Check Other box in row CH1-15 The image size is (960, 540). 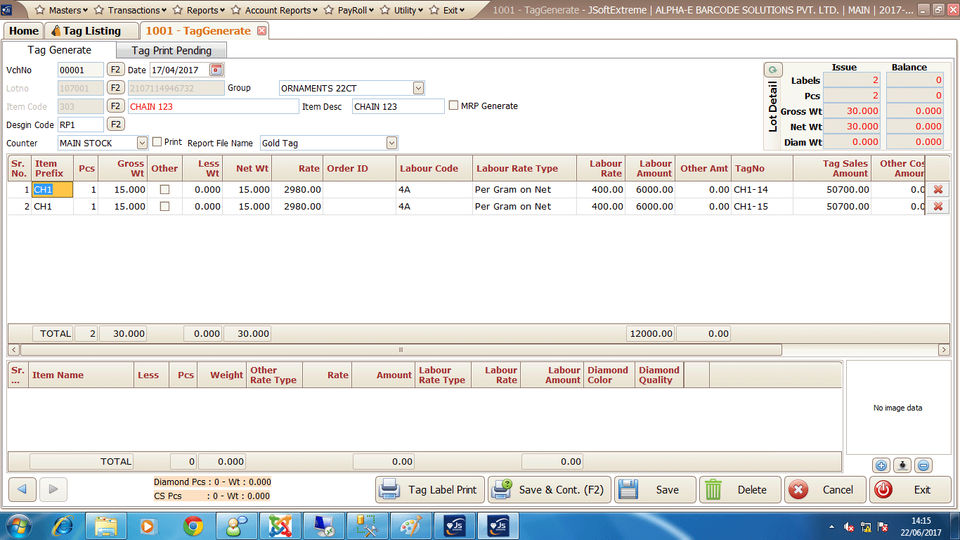(x=164, y=207)
